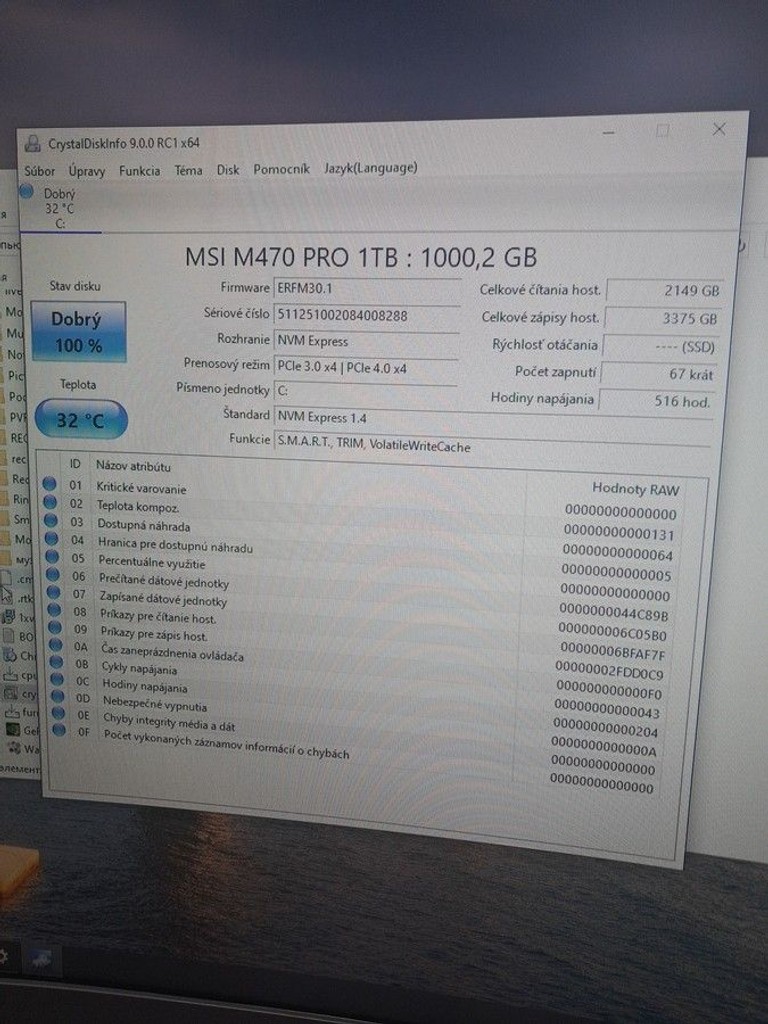
Task: Select the Teplota kompoz. attribute name
Action: pyautogui.click(x=138, y=506)
